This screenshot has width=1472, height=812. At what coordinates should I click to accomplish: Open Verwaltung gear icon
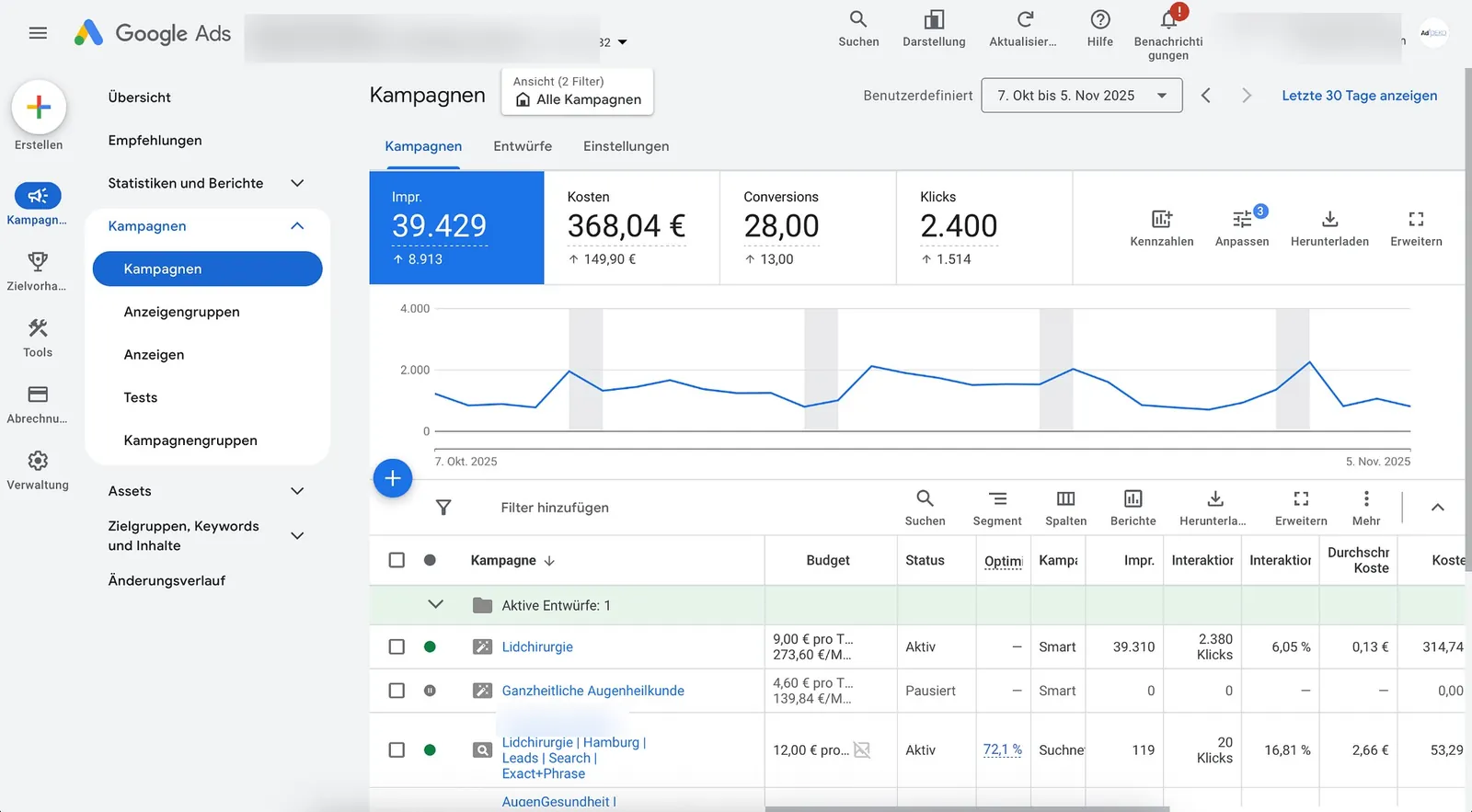[x=38, y=461]
